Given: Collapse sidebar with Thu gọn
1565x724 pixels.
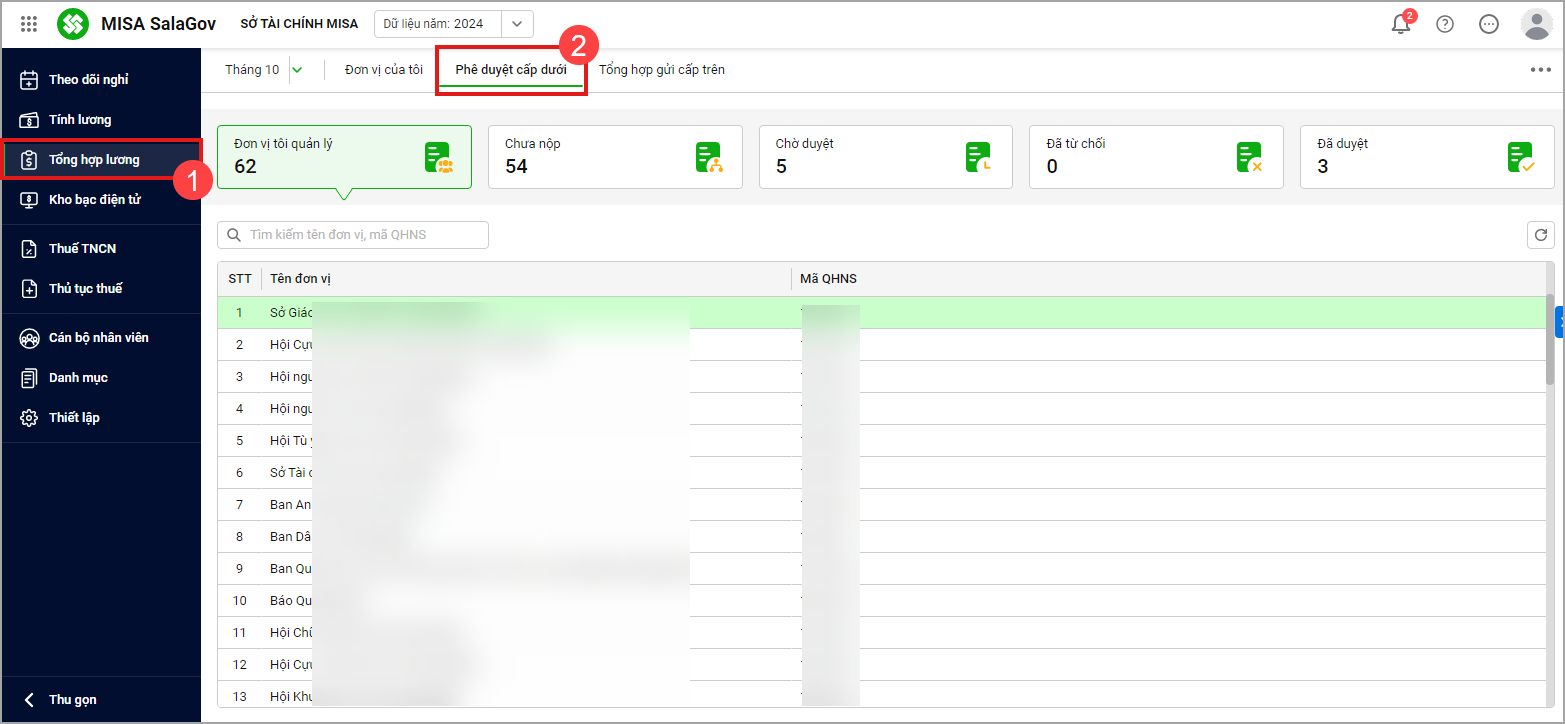Looking at the screenshot, I should point(72,700).
